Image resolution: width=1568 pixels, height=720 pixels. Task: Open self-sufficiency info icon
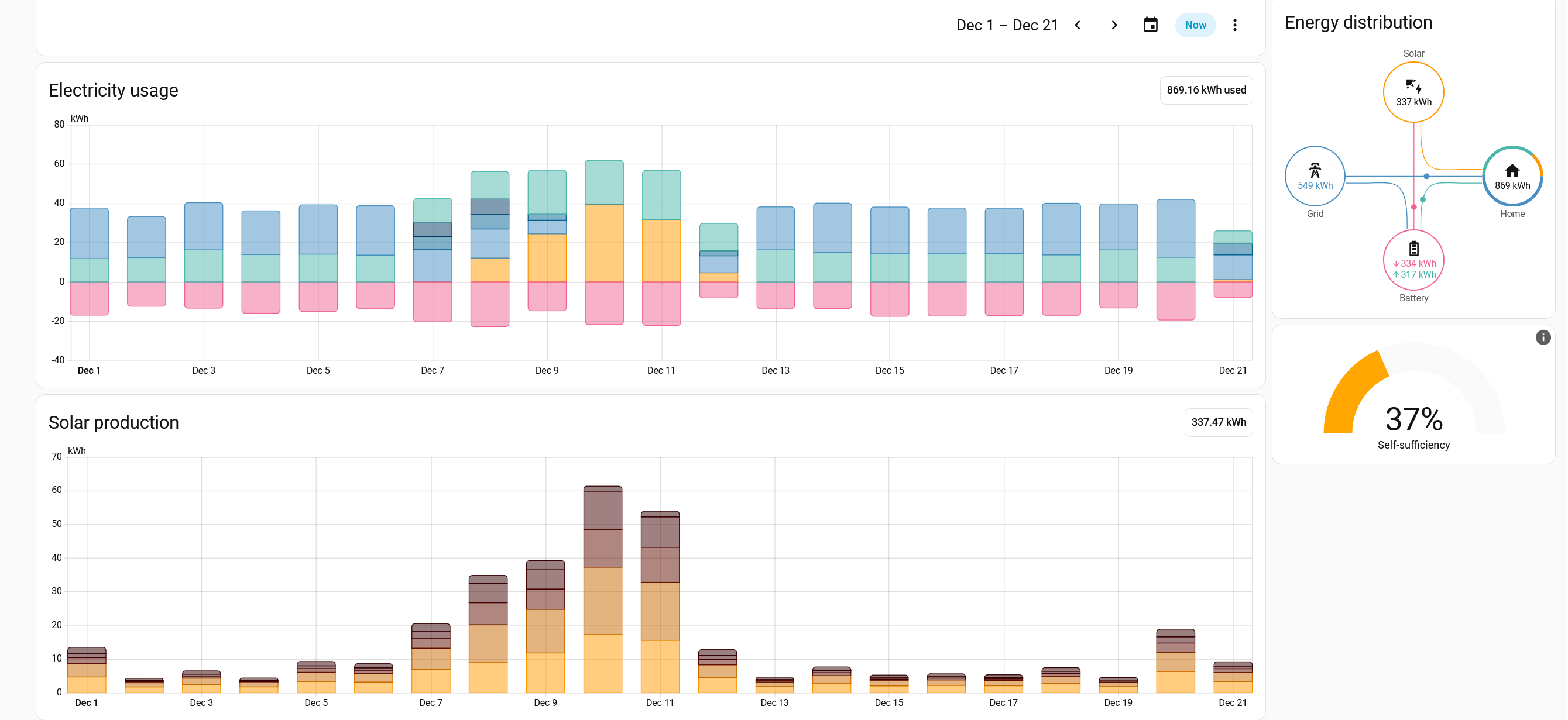(1542, 337)
